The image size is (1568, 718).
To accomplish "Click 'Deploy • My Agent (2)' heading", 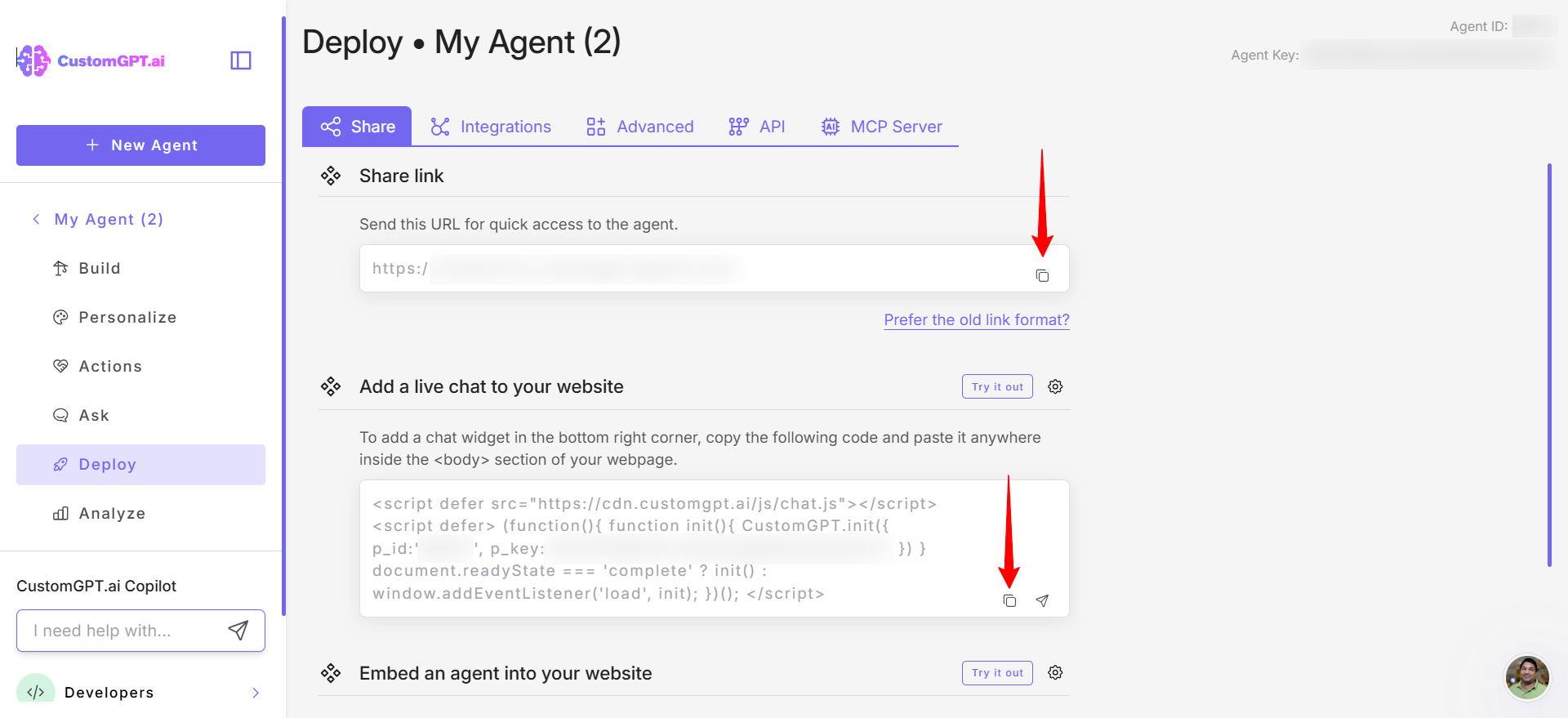I will pos(461,42).
